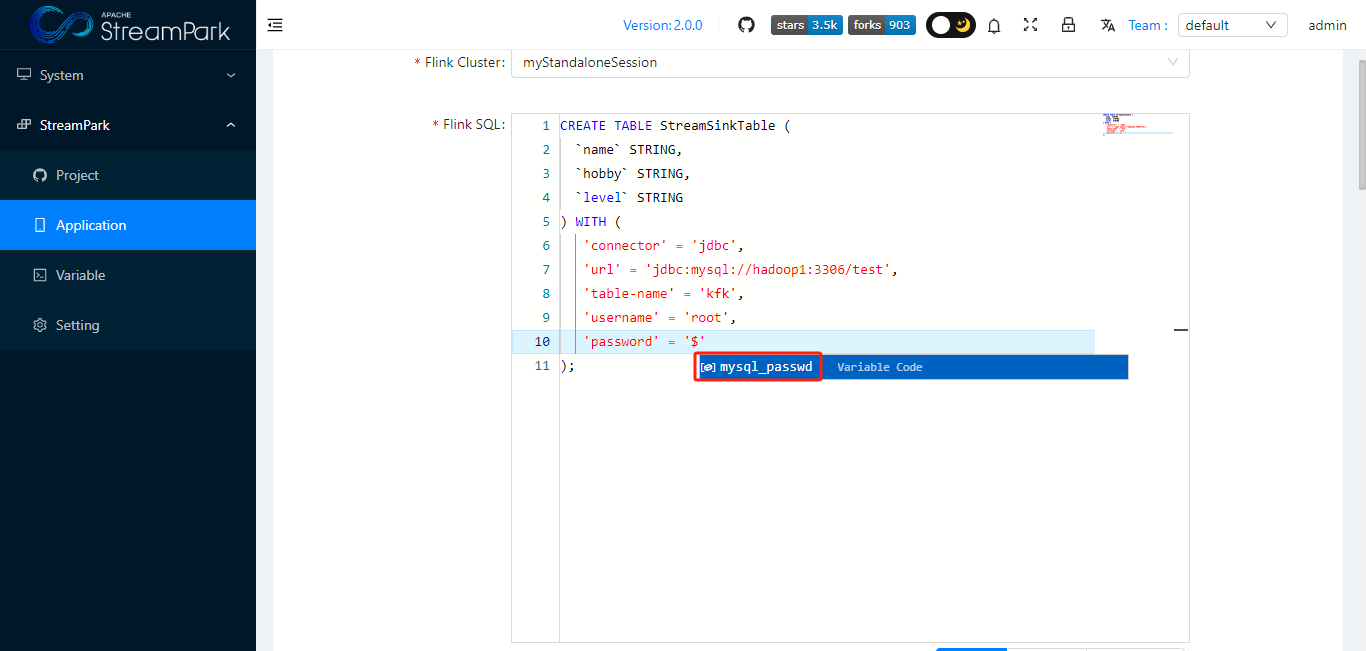The width and height of the screenshot is (1366, 651).
Task: Click the closing ); line 11
Action: coord(568,366)
